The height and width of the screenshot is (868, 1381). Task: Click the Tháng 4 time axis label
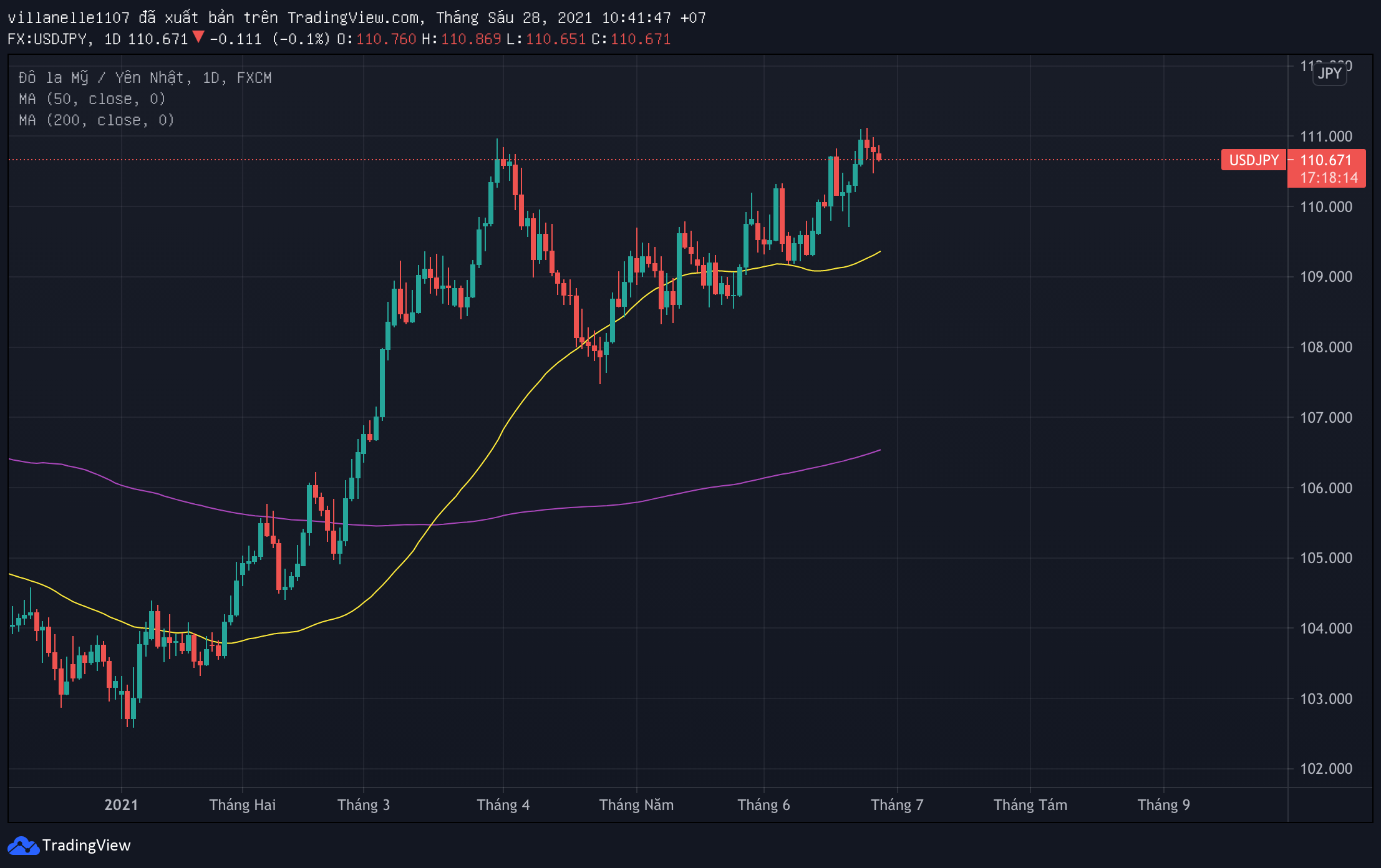point(503,805)
